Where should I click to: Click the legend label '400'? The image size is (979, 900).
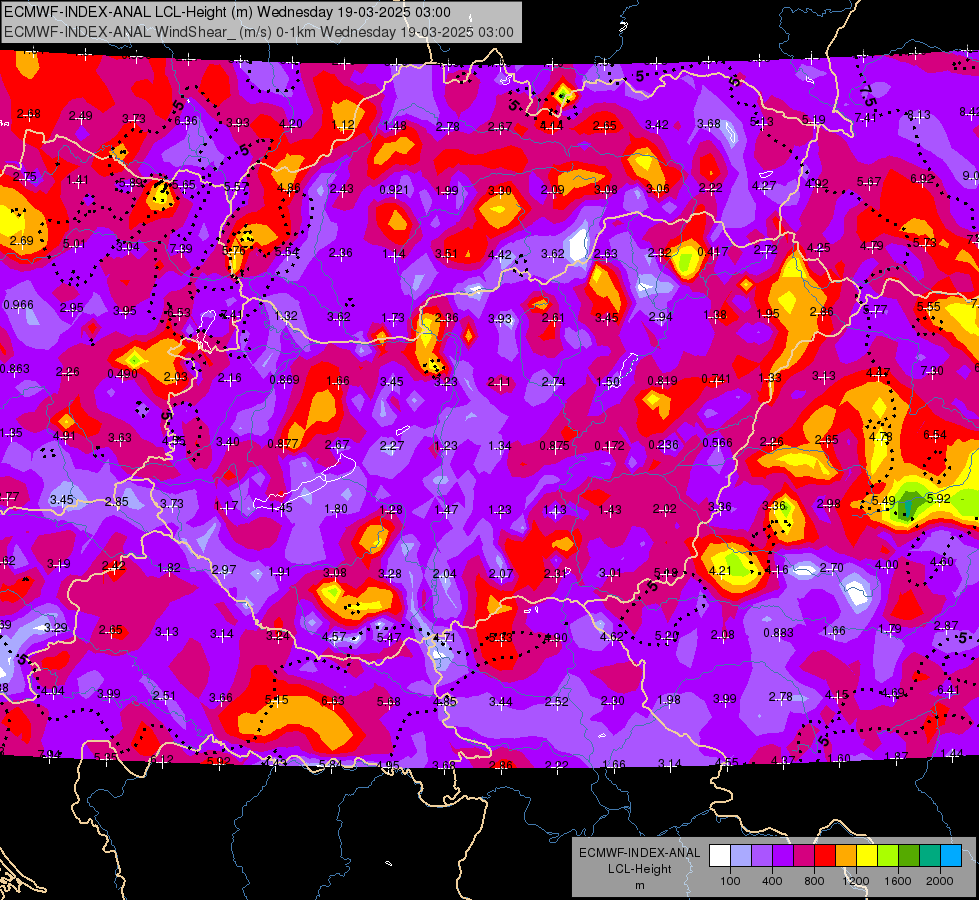(x=772, y=881)
